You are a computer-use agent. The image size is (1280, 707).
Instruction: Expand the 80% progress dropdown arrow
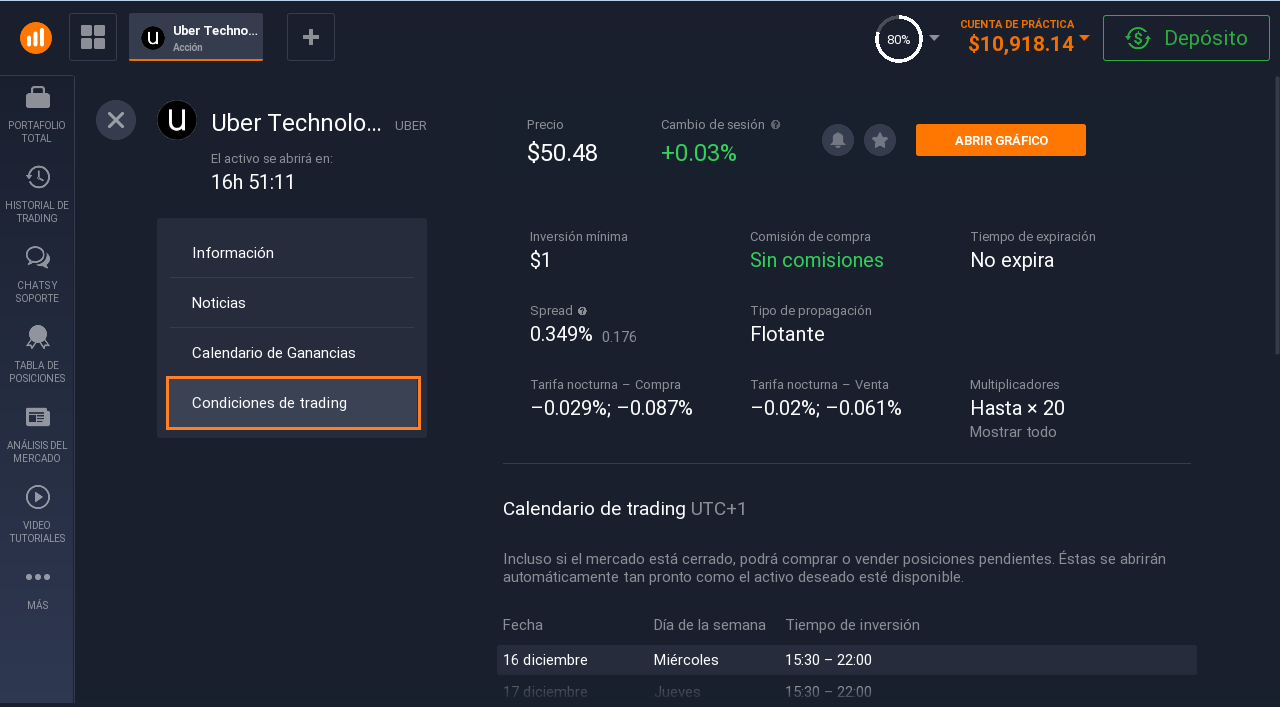(x=934, y=38)
